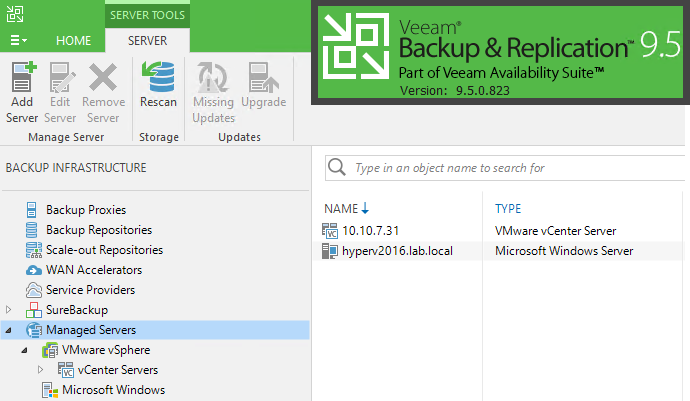
Task: Click the VMware vSphere icon in tree
Action: tap(50, 350)
